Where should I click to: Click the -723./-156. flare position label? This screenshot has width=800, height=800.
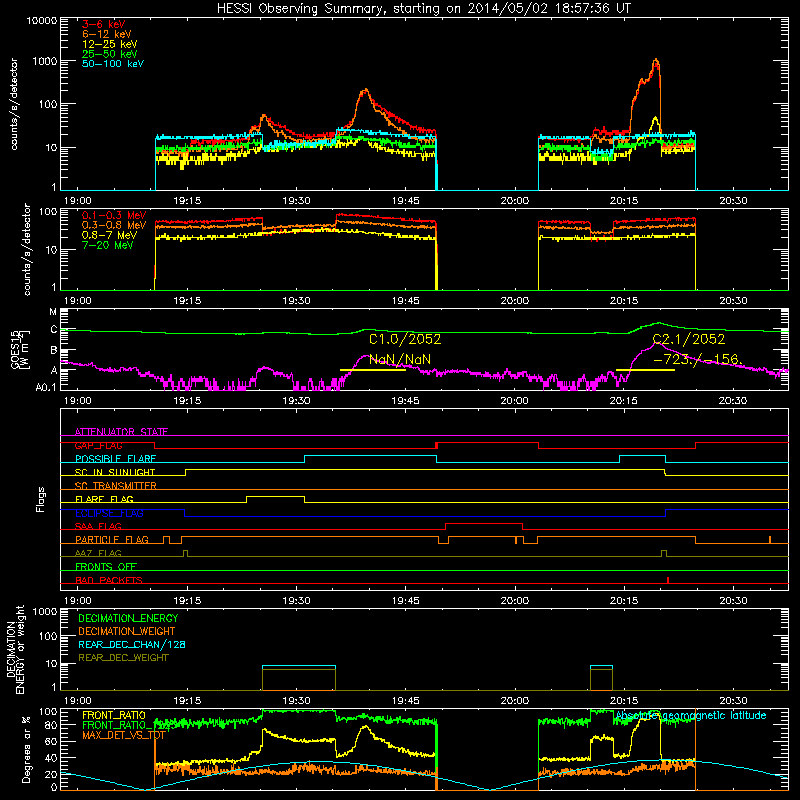pyautogui.click(x=697, y=360)
